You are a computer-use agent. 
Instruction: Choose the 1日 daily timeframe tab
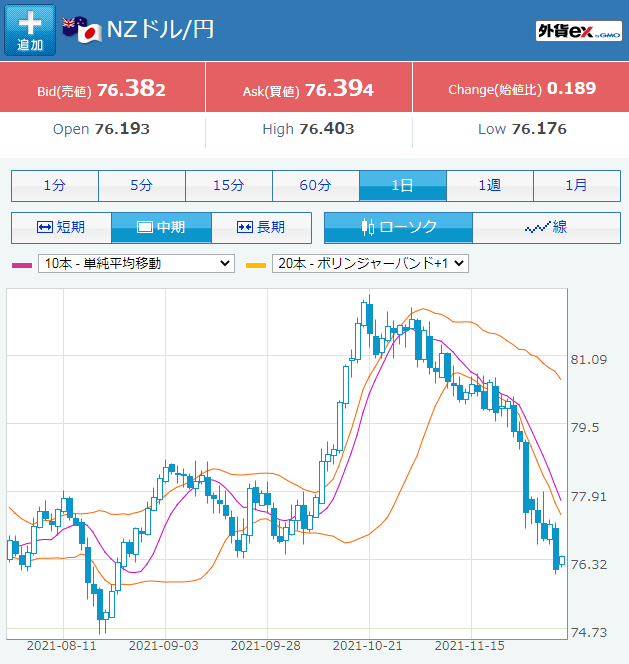click(x=402, y=185)
